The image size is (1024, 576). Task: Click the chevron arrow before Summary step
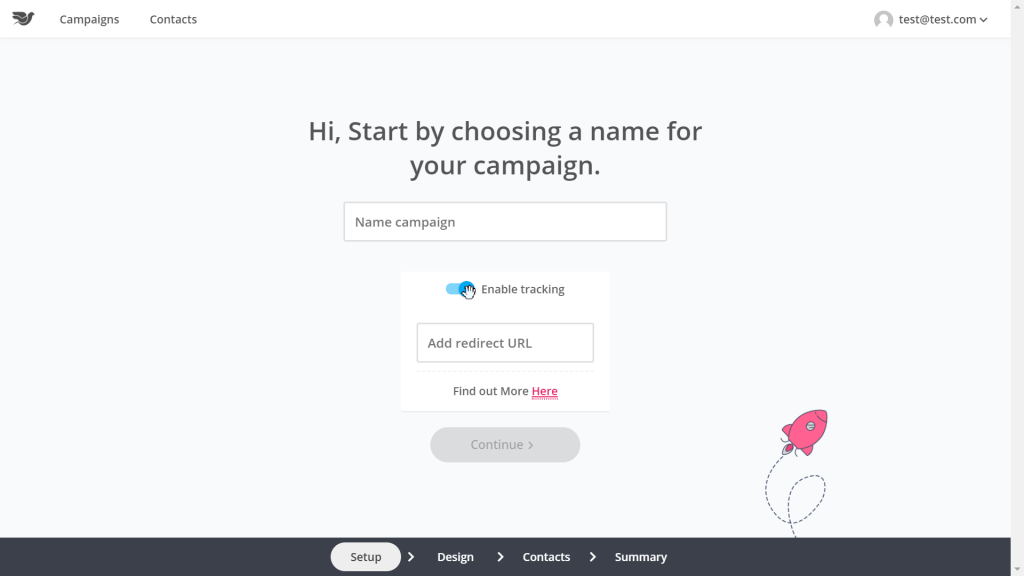(x=592, y=557)
